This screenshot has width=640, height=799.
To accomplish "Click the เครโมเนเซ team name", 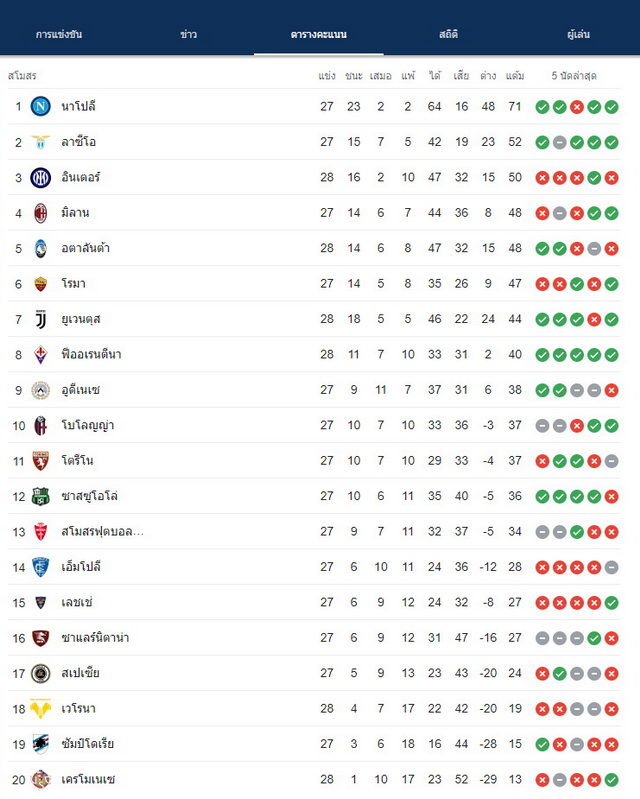I will click(x=88, y=780).
